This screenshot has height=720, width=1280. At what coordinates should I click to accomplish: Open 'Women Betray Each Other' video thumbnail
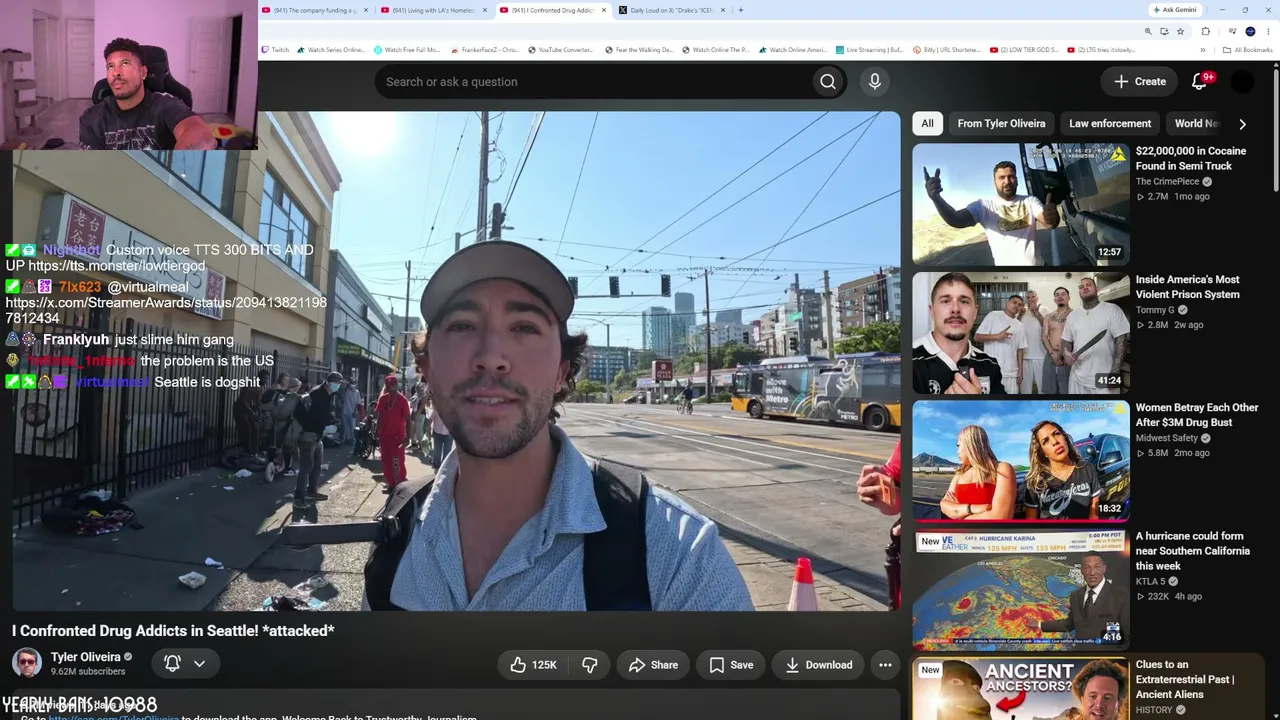pyautogui.click(x=1021, y=461)
